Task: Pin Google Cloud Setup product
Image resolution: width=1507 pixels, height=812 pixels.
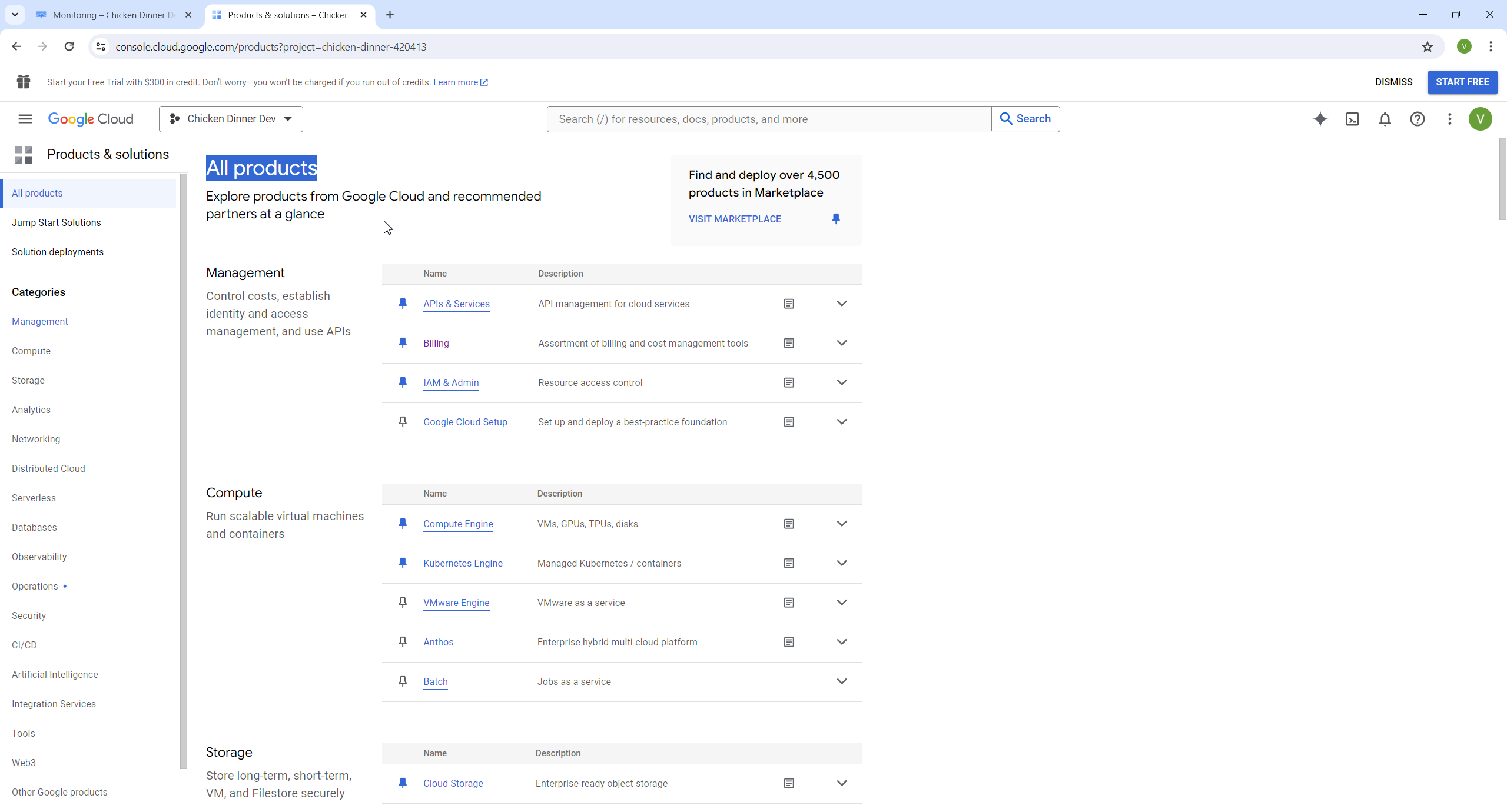Action: (403, 422)
